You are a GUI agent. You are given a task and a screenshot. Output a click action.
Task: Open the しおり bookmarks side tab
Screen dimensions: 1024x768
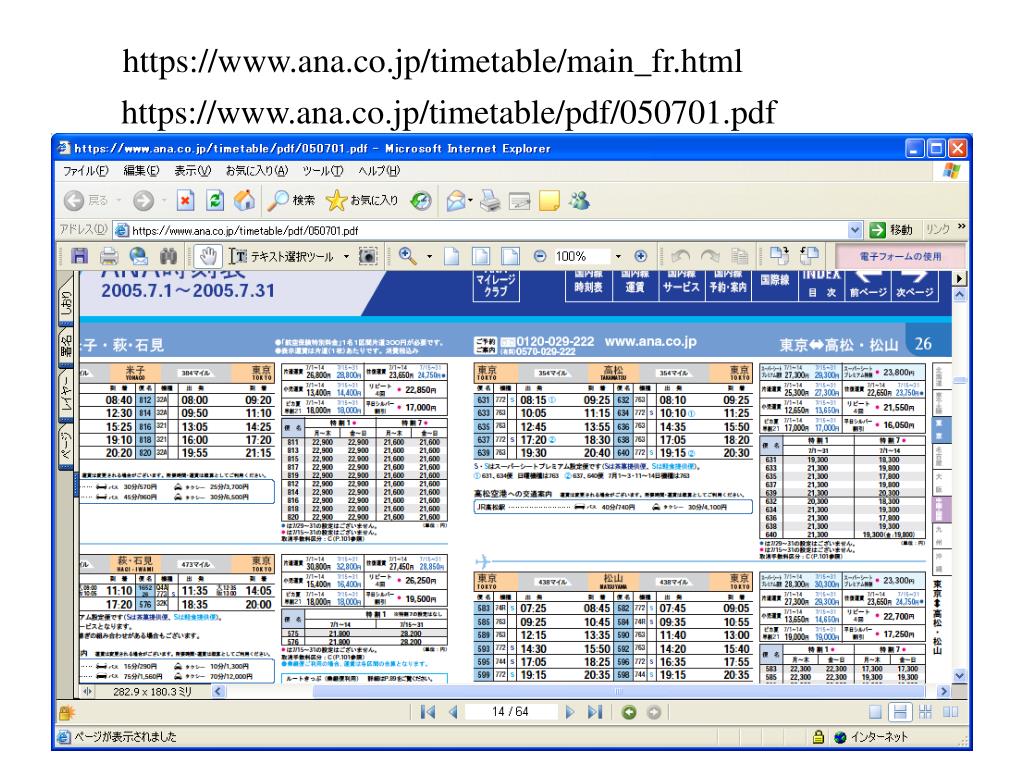tap(67, 302)
